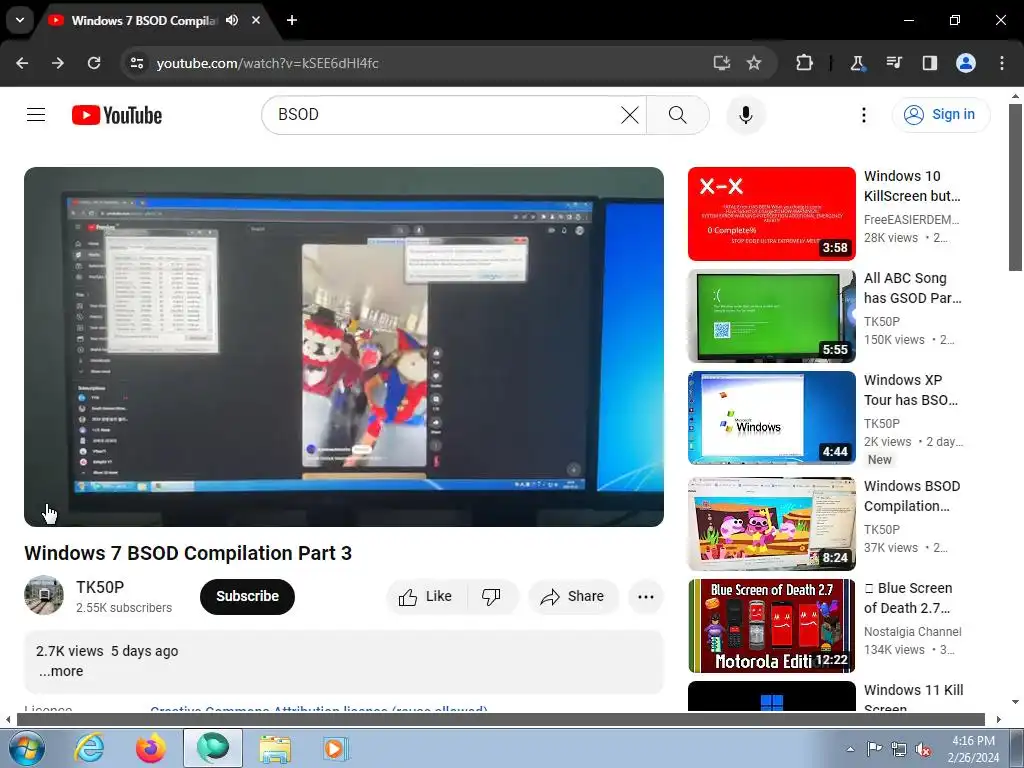The width and height of the screenshot is (1024, 768).
Task: Open the YouTube hamburger guide menu
Action: click(x=36, y=115)
